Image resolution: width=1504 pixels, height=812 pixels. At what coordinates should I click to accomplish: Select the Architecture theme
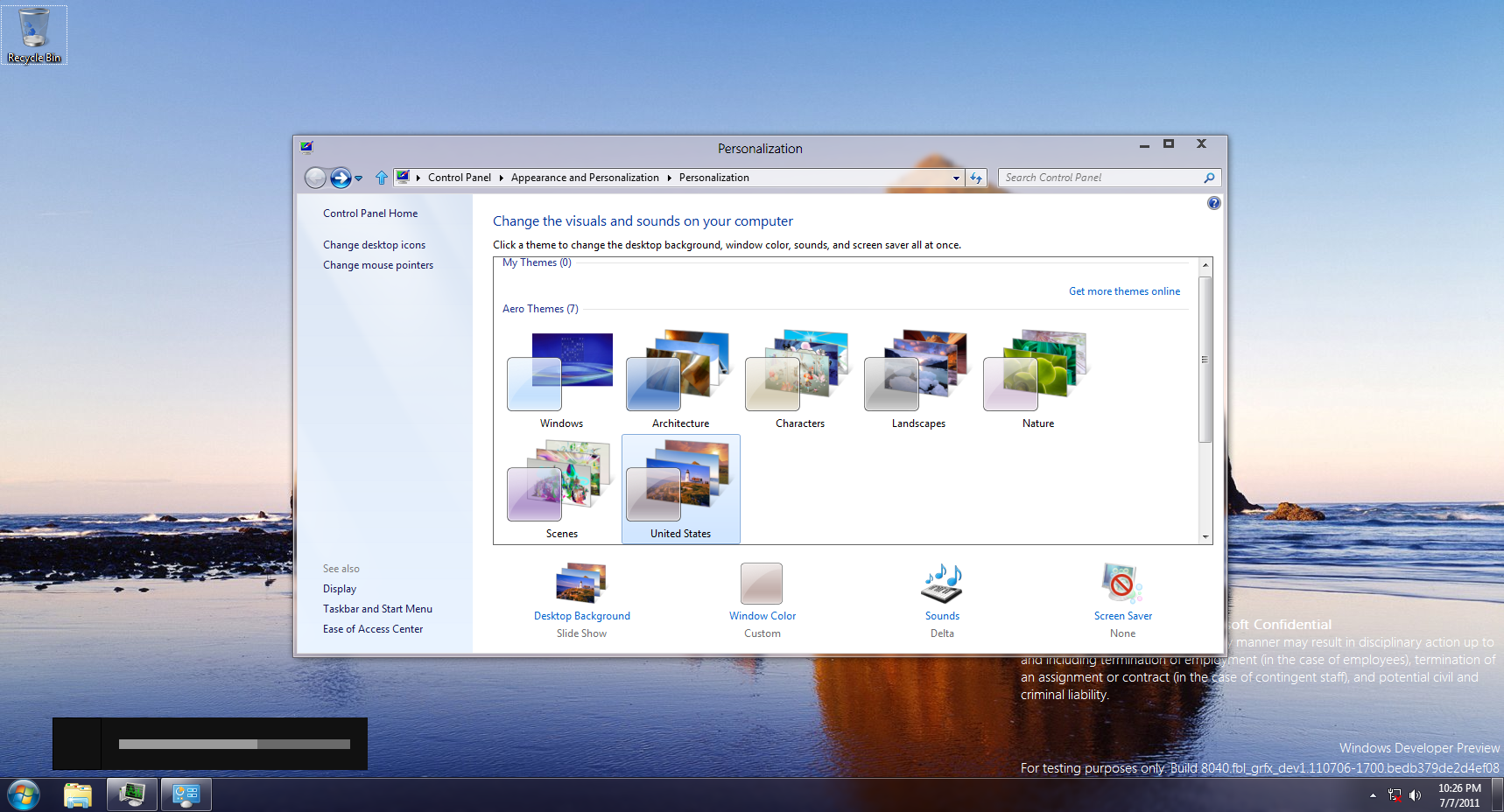pos(680,380)
